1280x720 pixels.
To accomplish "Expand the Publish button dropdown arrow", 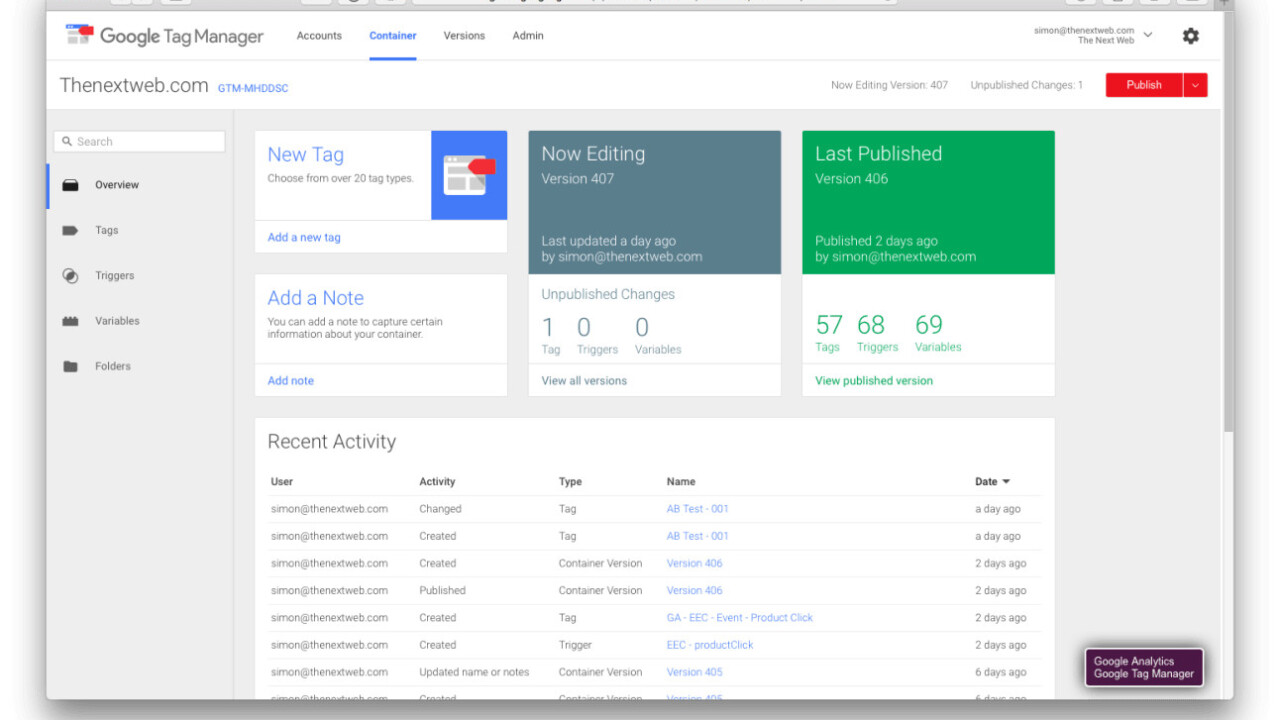I will (x=1195, y=85).
